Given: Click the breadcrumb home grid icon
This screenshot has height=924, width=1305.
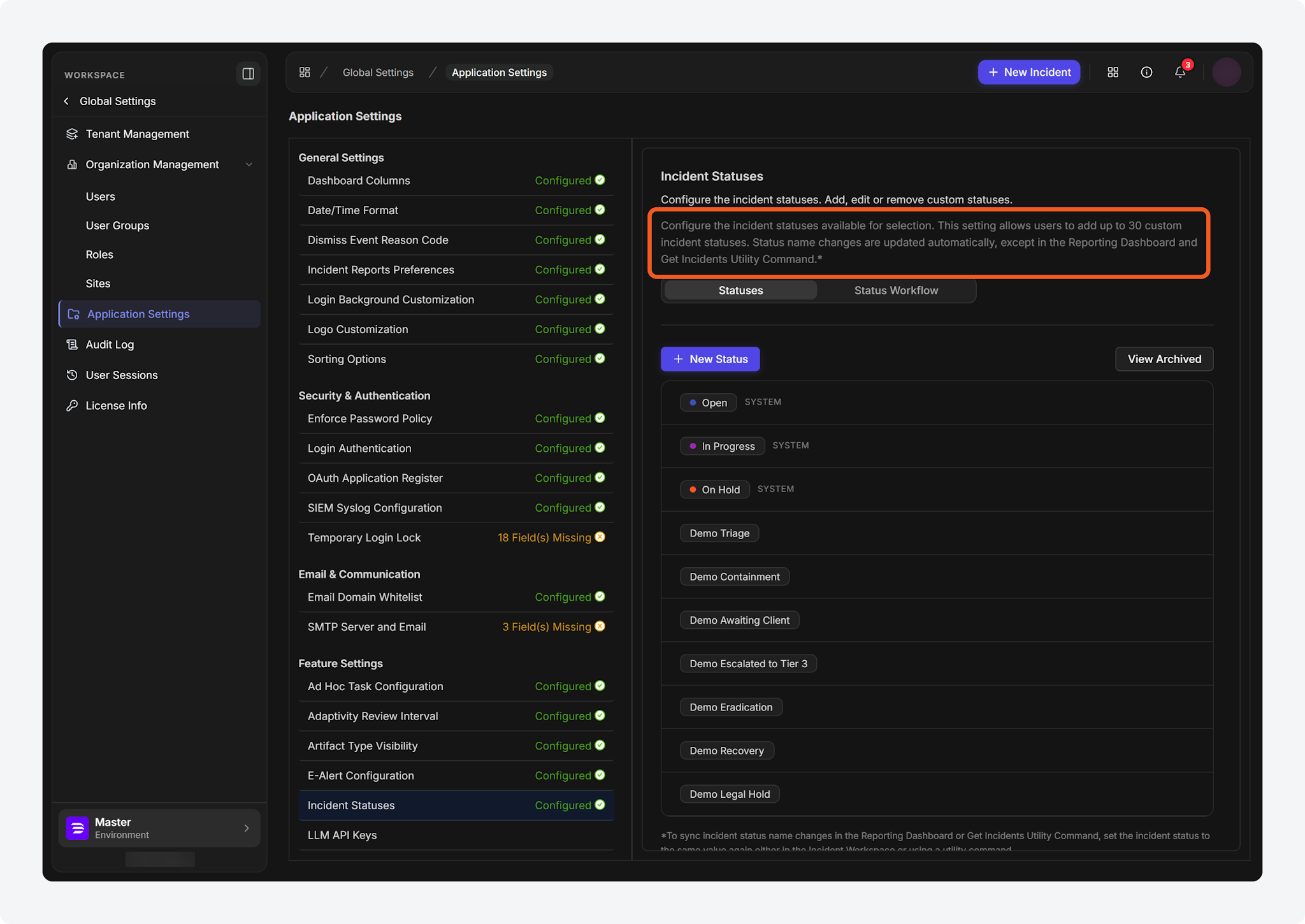Looking at the screenshot, I should 305,72.
